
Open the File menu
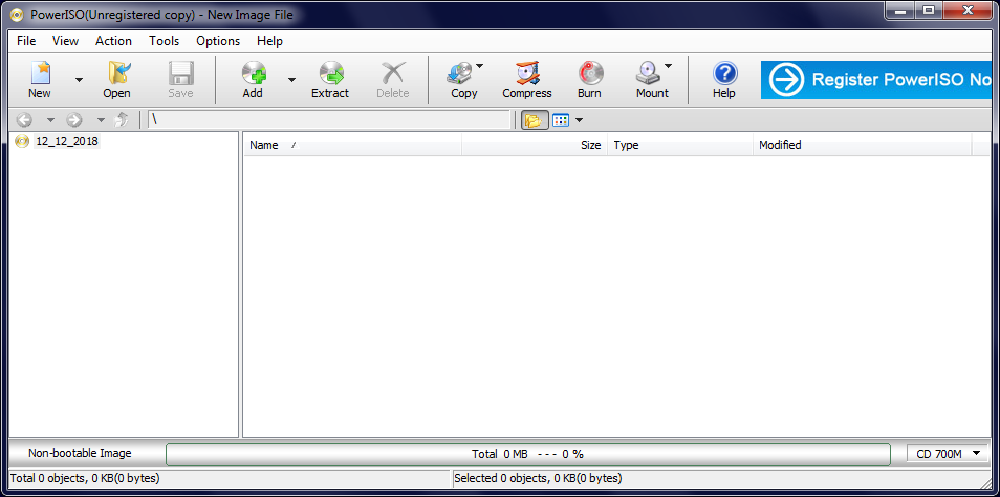[26, 41]
